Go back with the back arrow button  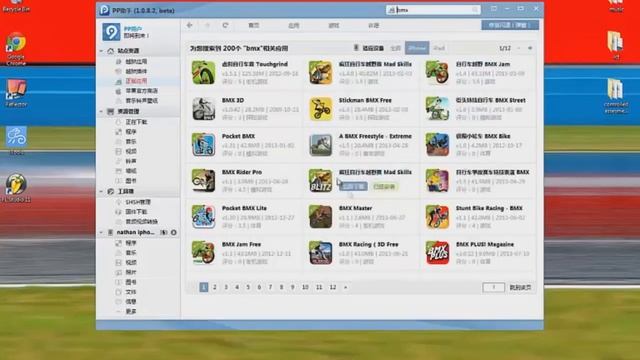click(189, 25)
